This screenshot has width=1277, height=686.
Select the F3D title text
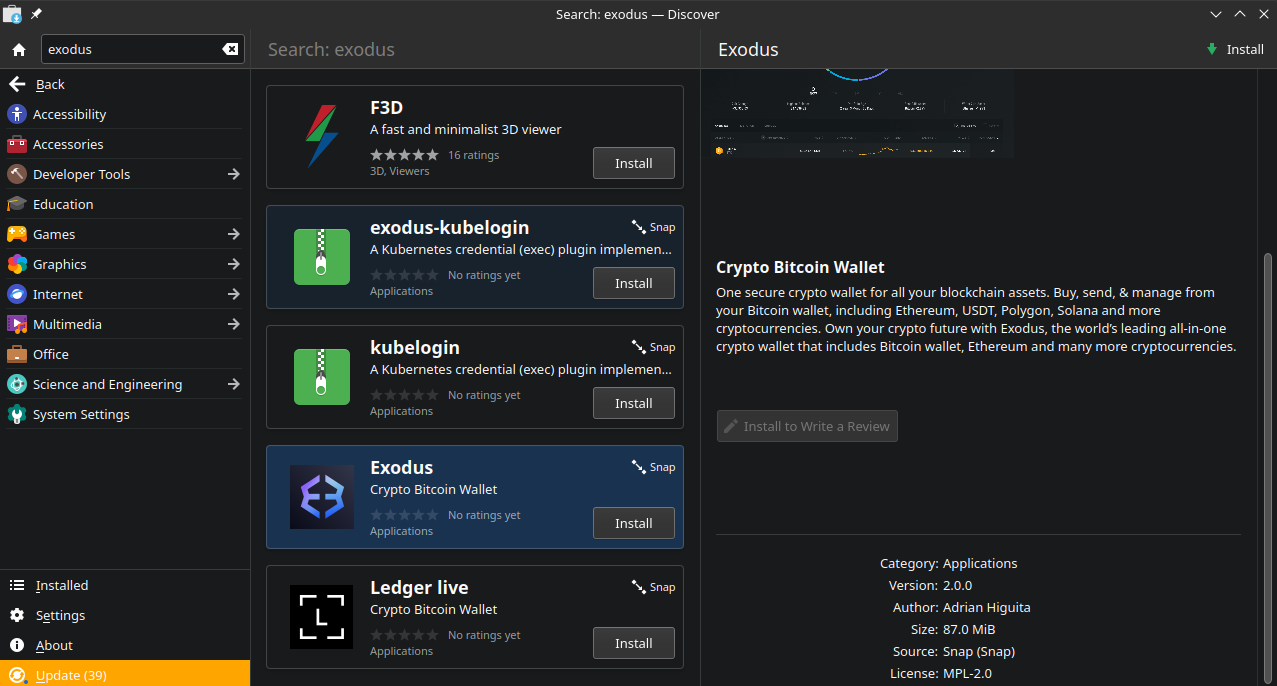point(386,107)
